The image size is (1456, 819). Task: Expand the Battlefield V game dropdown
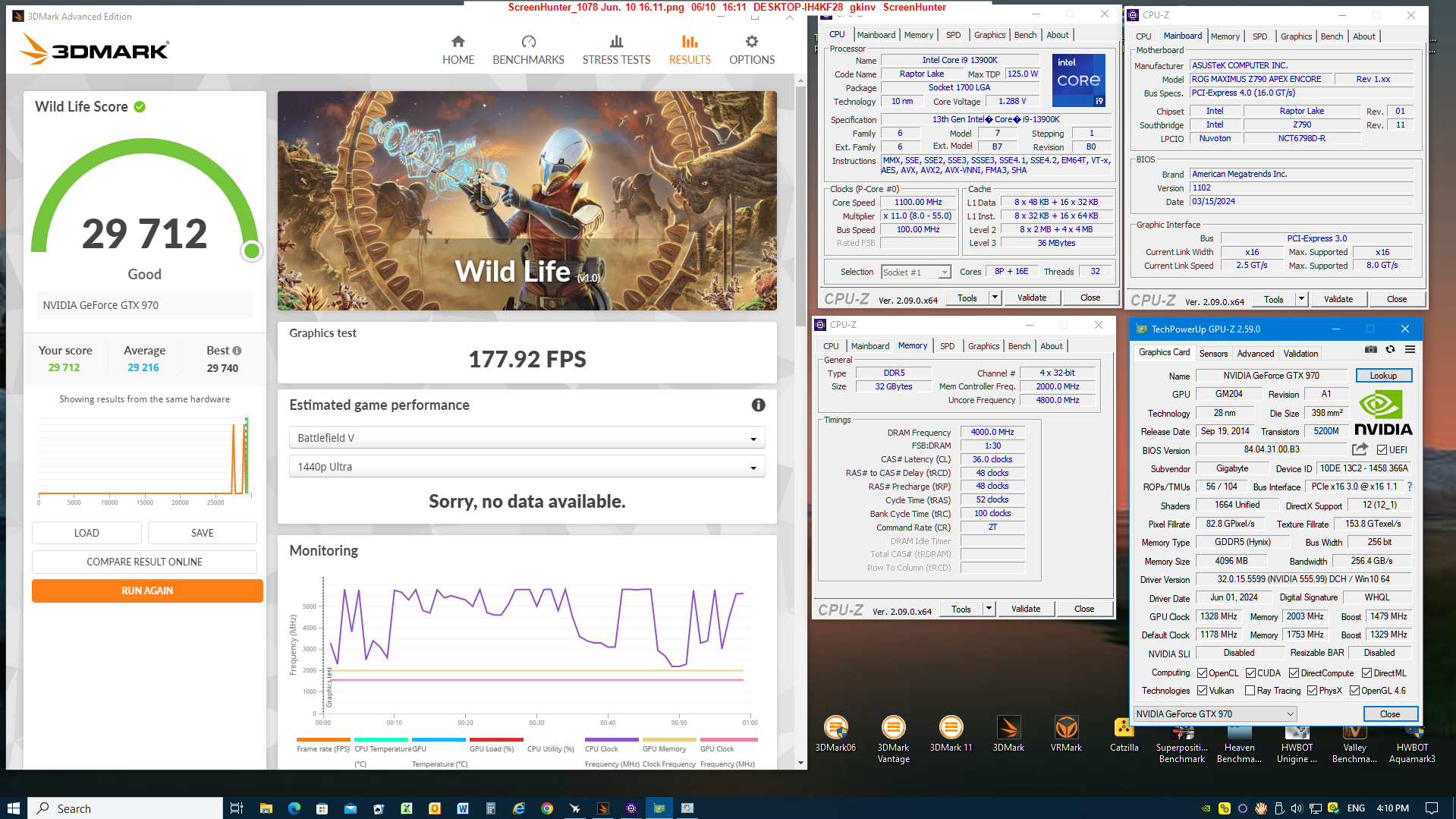click(527, 438)
